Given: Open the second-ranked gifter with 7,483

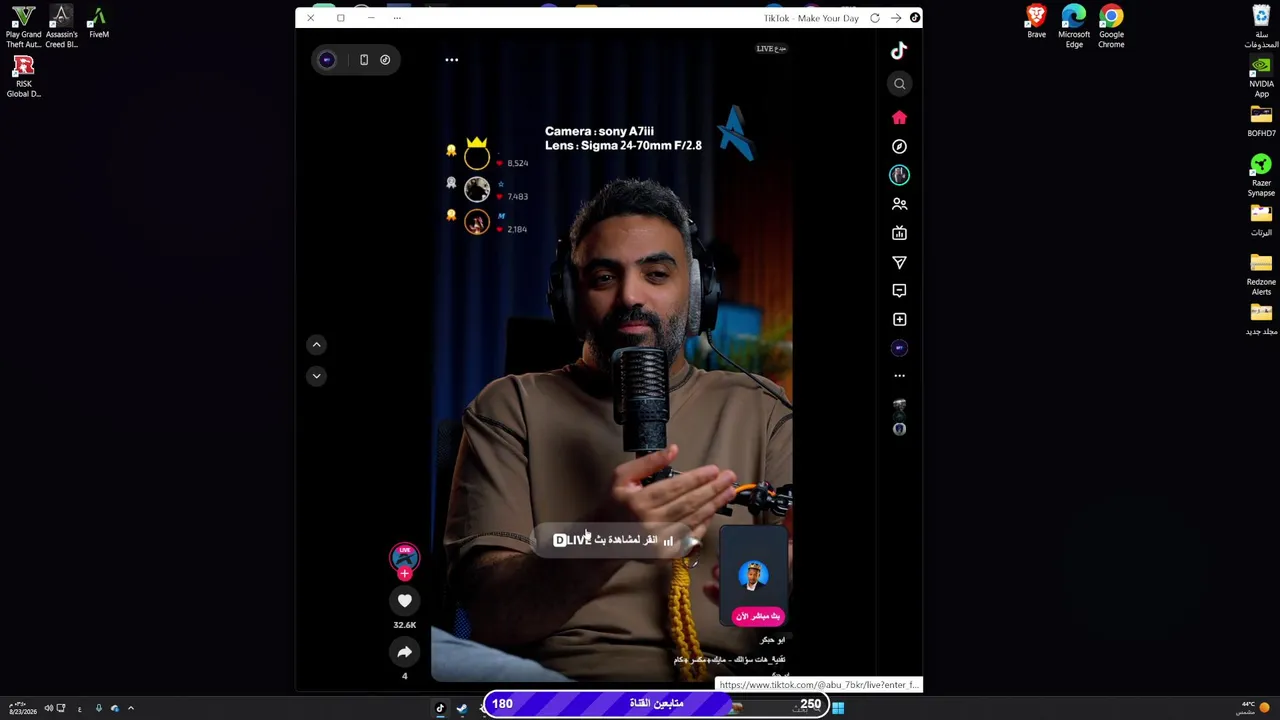Looking at the screenshot, I should (x=477, y=190).
